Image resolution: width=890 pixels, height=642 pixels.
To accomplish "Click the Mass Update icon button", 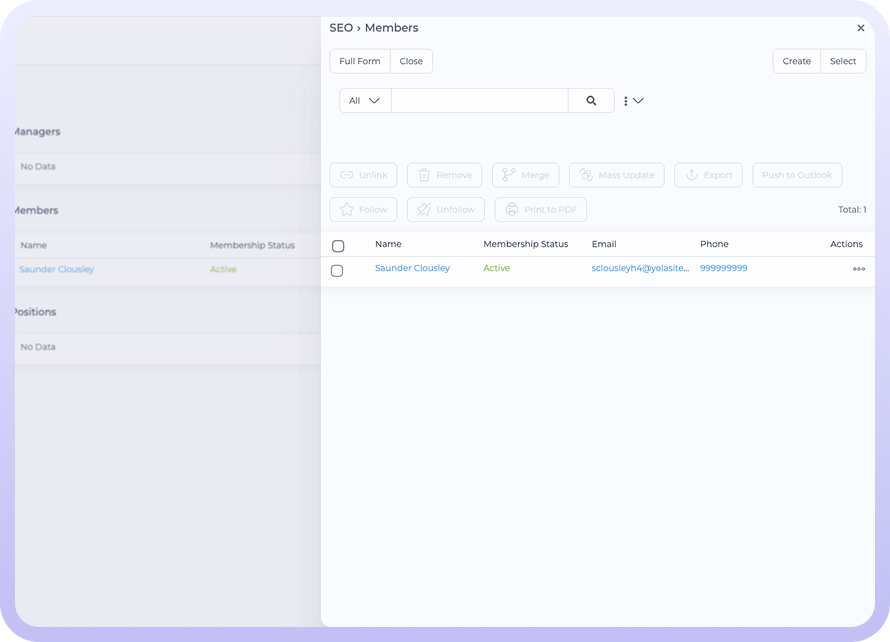I will [616, 175].
